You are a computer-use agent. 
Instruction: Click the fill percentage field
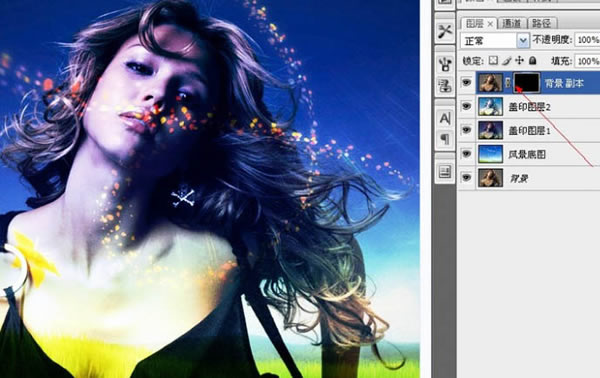pyautogui.click(x=587, y=61)
